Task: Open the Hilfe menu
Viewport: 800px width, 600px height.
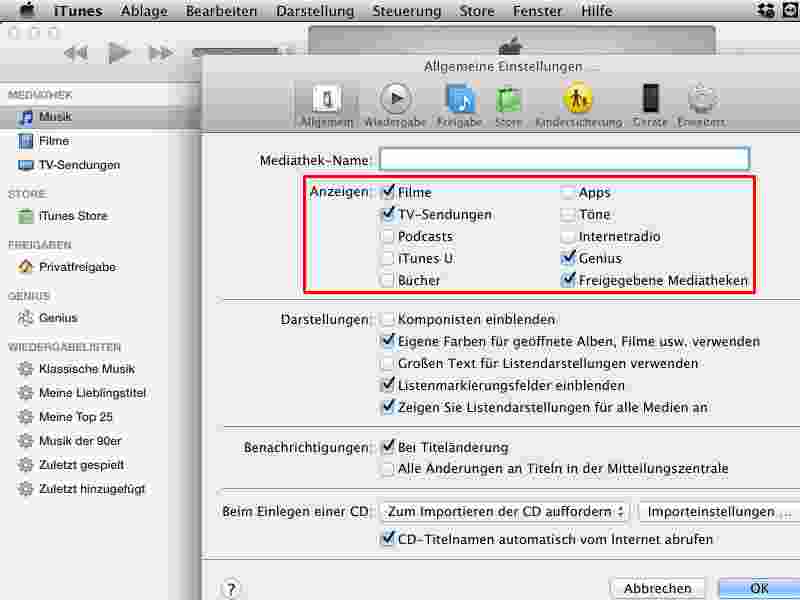Action: tap(597, 10)
